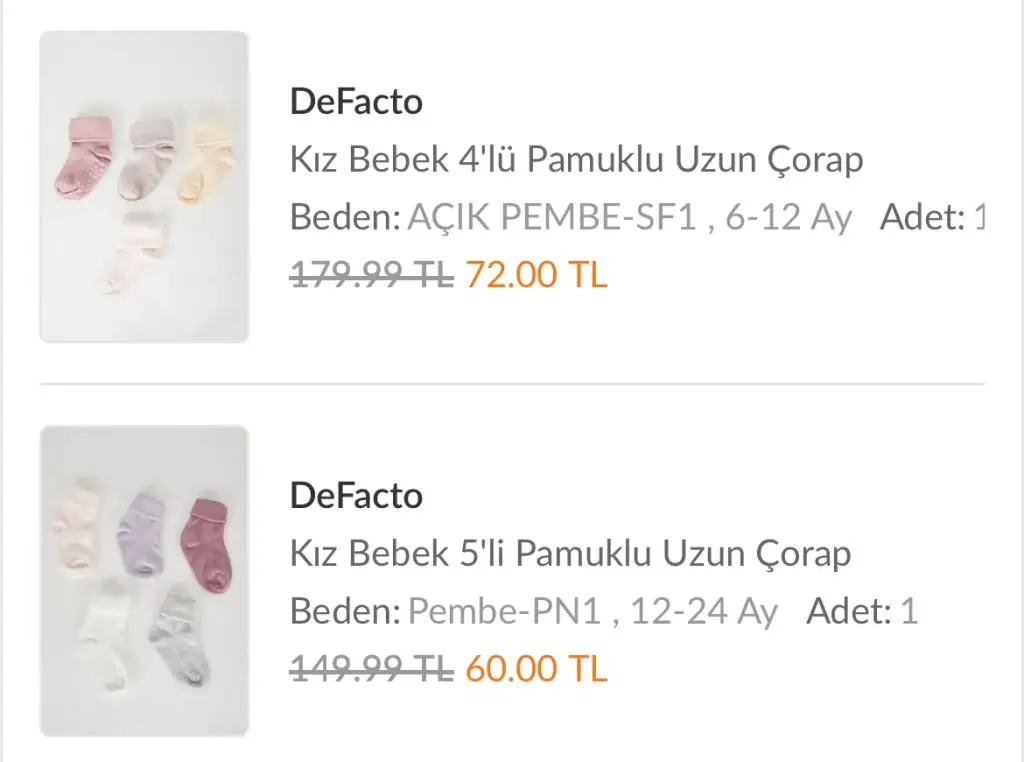Click the discounted 72.00 TL price

click(536, 274)
